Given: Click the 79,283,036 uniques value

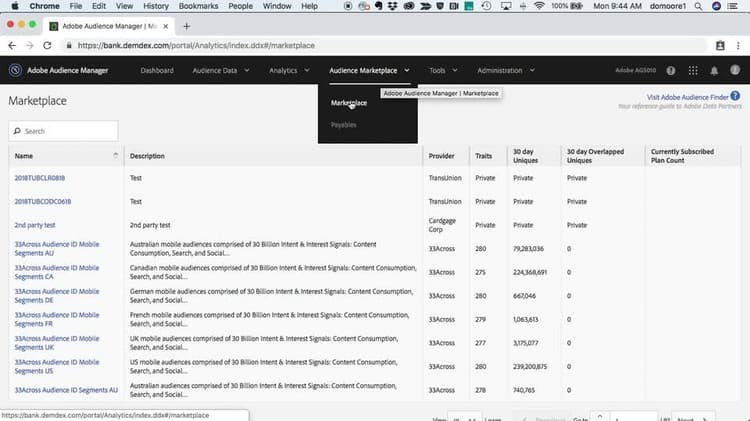Looking at the screenshot, I should point(528,249).
